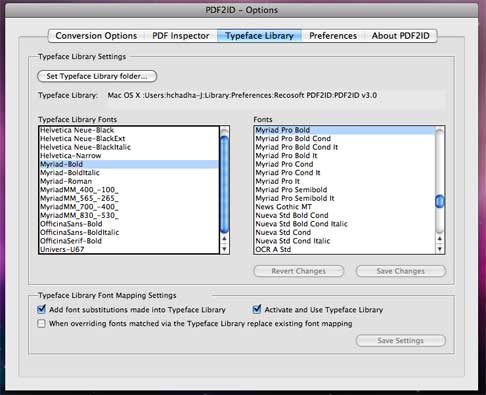Click the Fonts list scrollbar thumb
The image size is (486, 395).
440,201
